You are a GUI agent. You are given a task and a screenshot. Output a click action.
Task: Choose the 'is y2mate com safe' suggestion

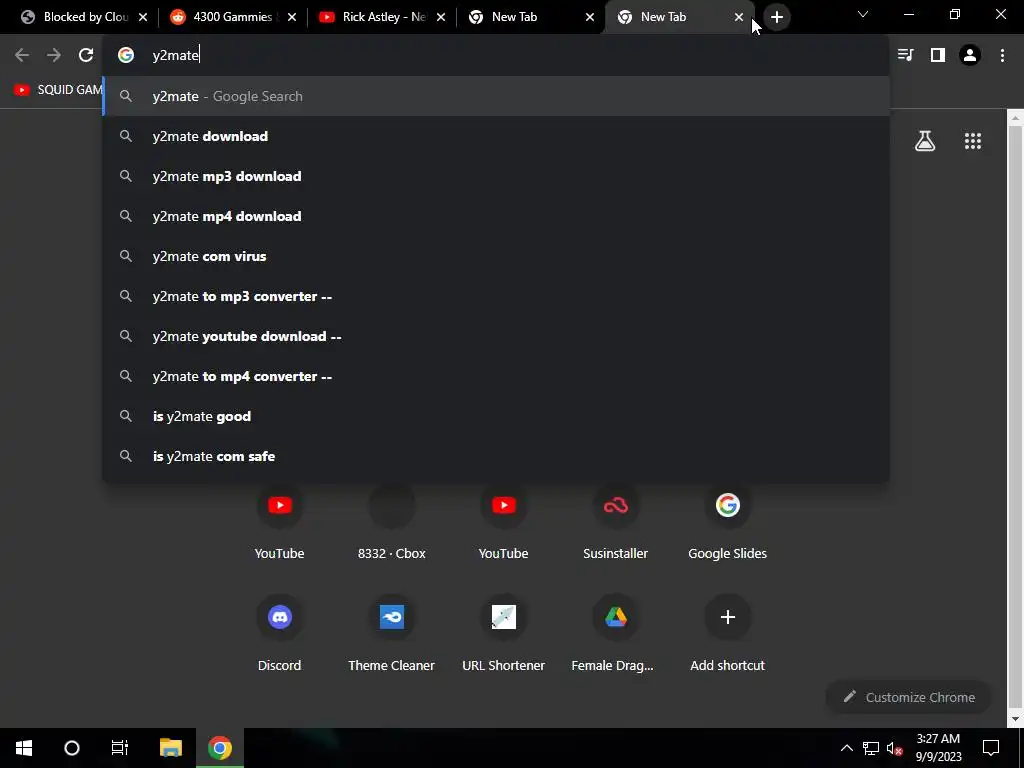(496, 456)
